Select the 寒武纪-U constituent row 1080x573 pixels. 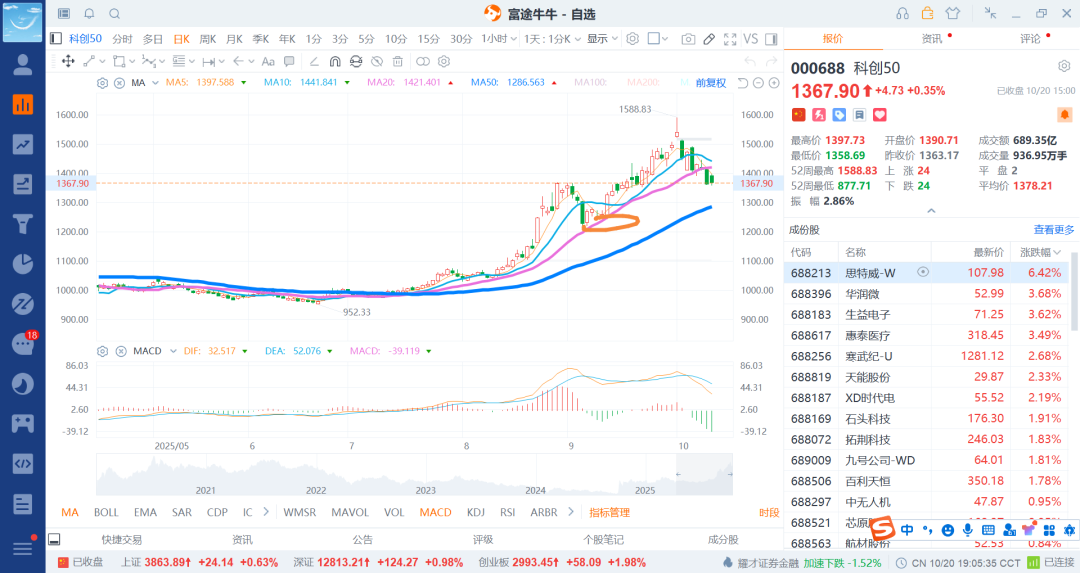click(x=926, y=356)
